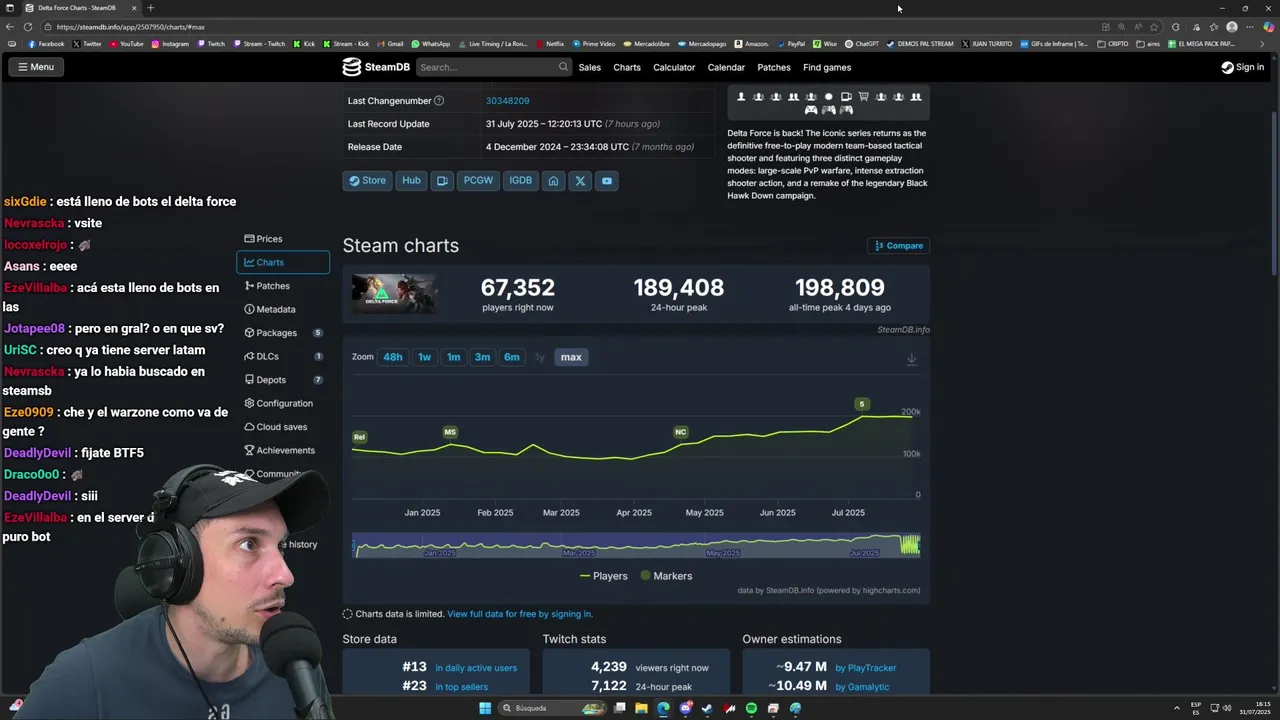Go to the SteamDB logo home link

(x=376, y=67)
